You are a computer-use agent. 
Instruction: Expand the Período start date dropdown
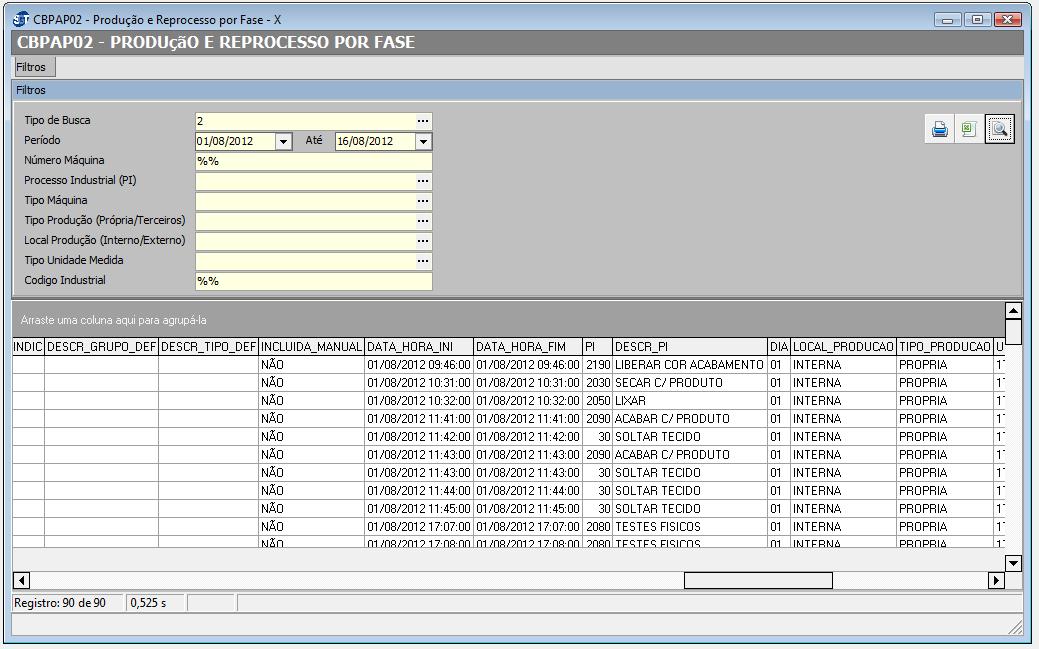pos(283,142)
